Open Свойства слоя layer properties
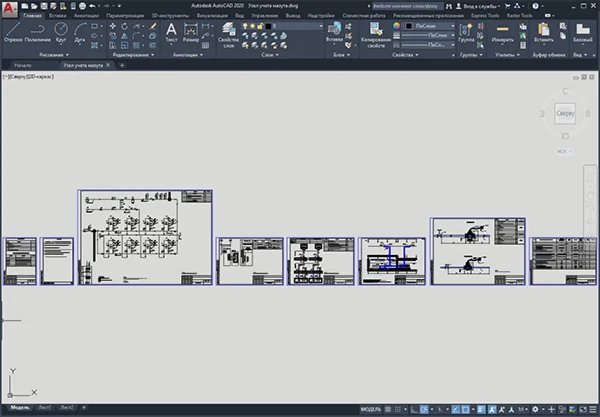Image resolution: width=600 pixels, height=417 pixels. pos(228,35)
